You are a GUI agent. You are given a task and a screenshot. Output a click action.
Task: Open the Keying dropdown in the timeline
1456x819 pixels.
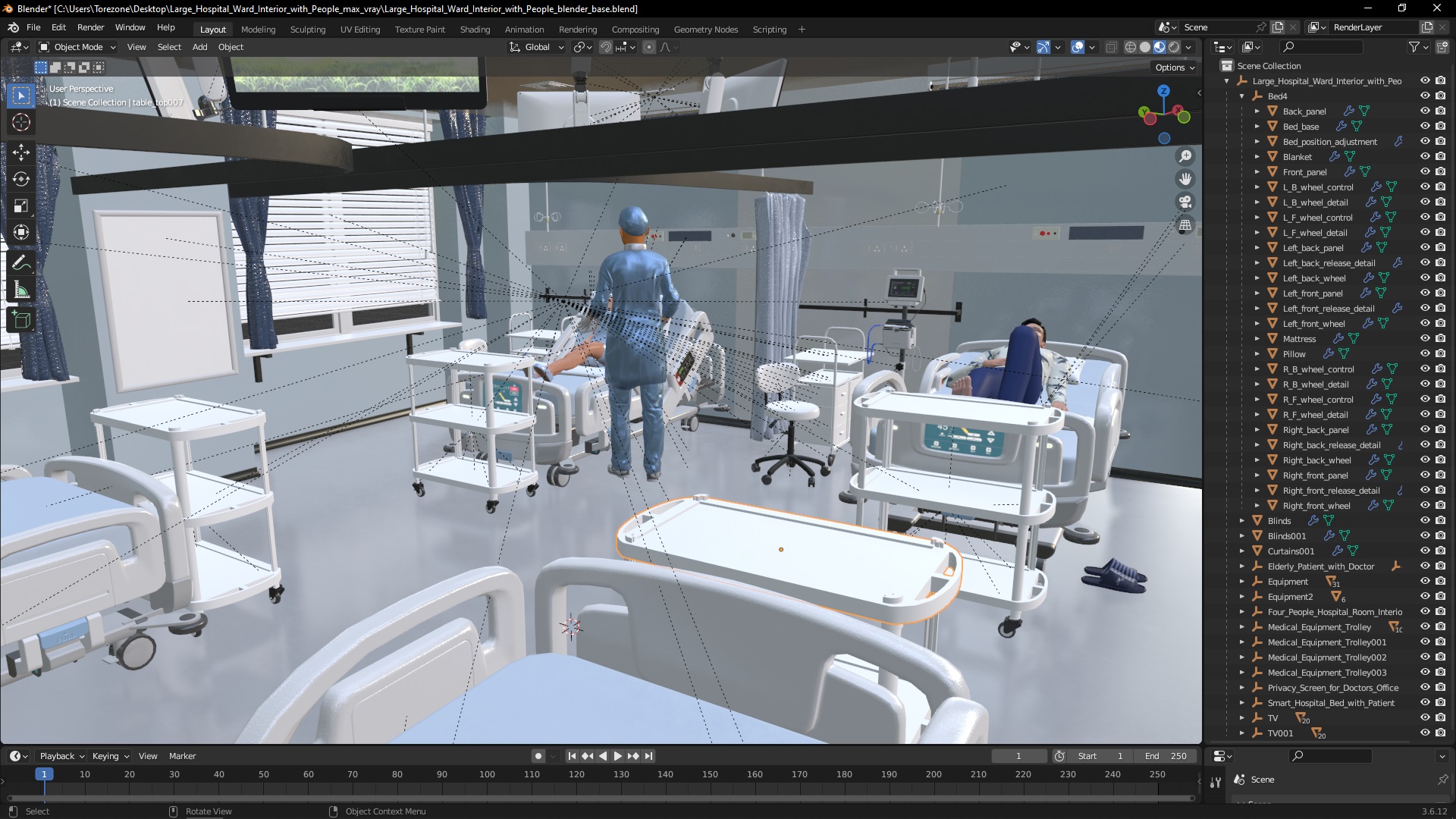tap(110, 756)
